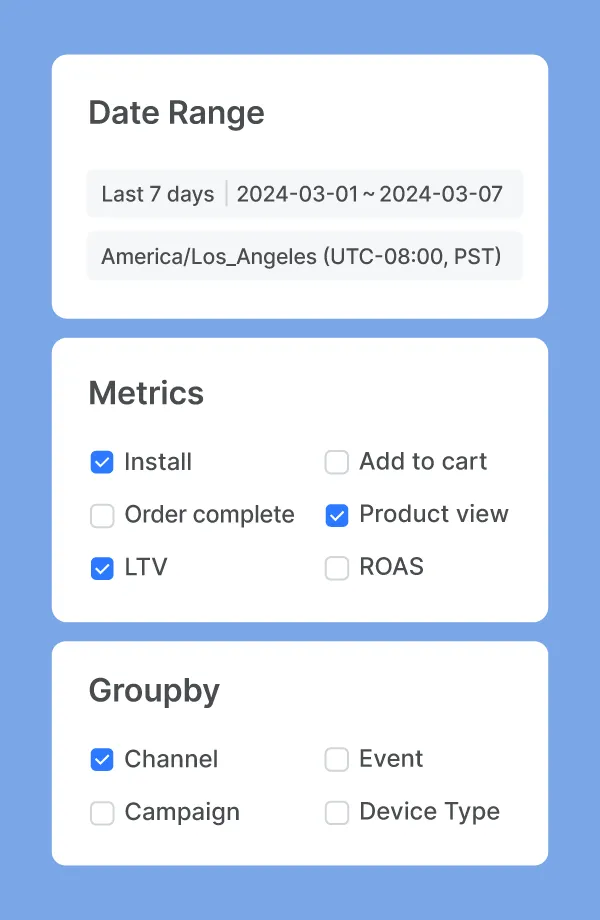
Task: Uncheck the Channel groupby option
Action: pos(102,760)
